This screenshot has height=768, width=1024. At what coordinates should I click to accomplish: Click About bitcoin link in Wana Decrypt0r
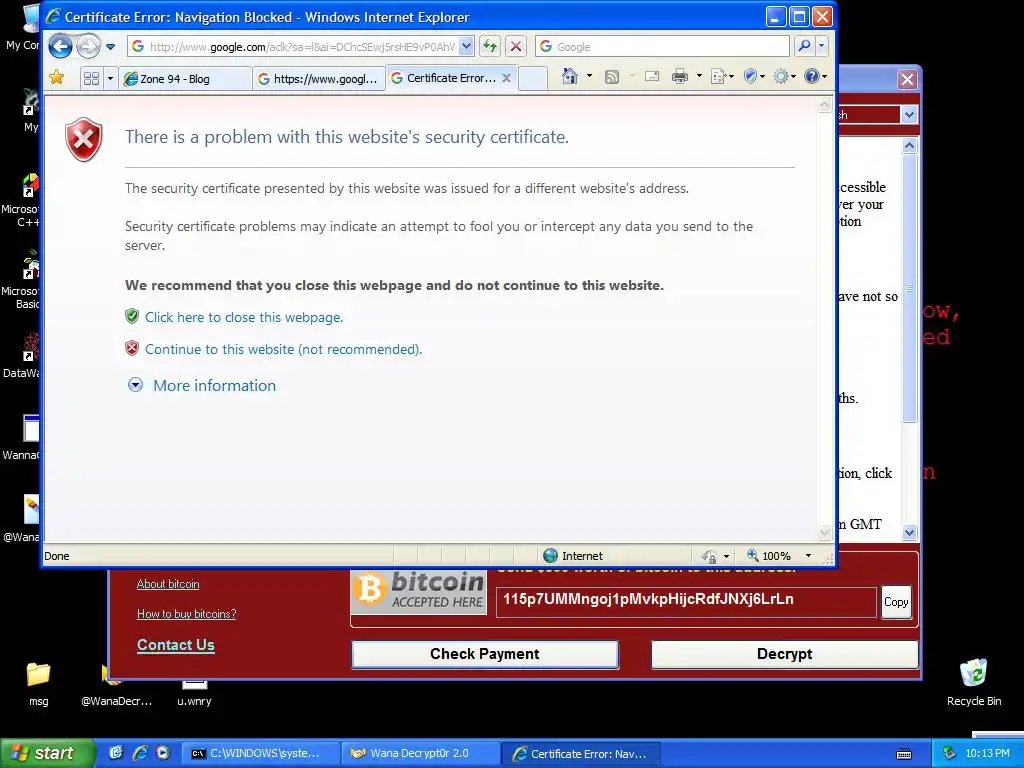[x=168, y=584]
